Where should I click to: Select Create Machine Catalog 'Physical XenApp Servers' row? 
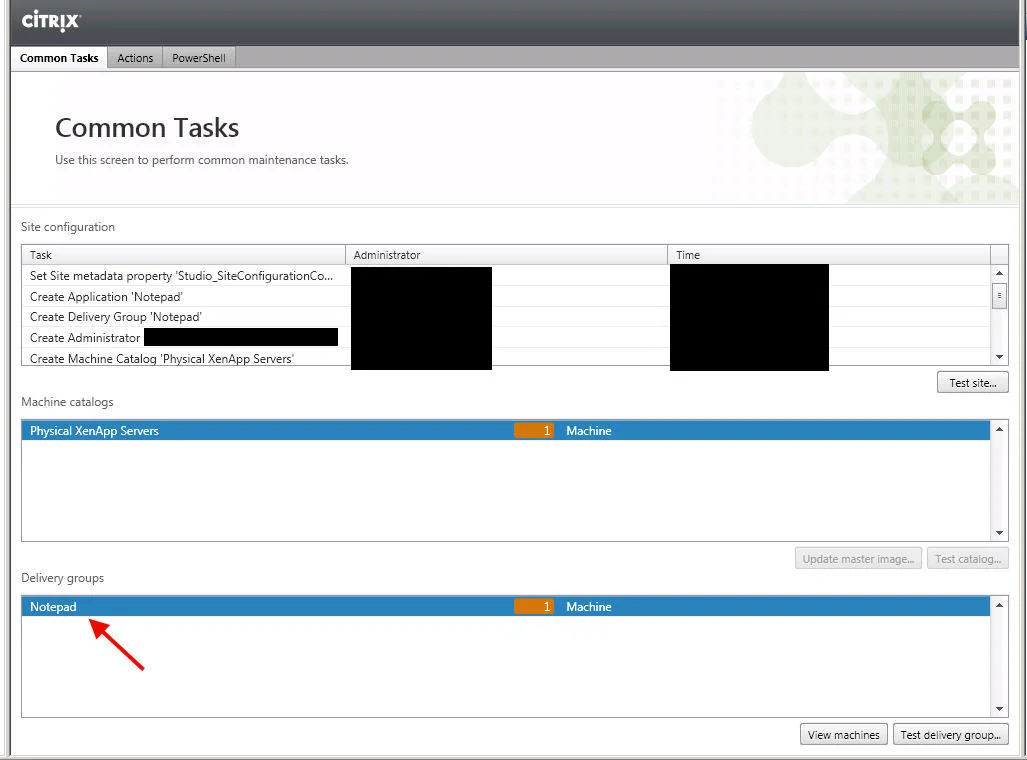click(506, 358)
